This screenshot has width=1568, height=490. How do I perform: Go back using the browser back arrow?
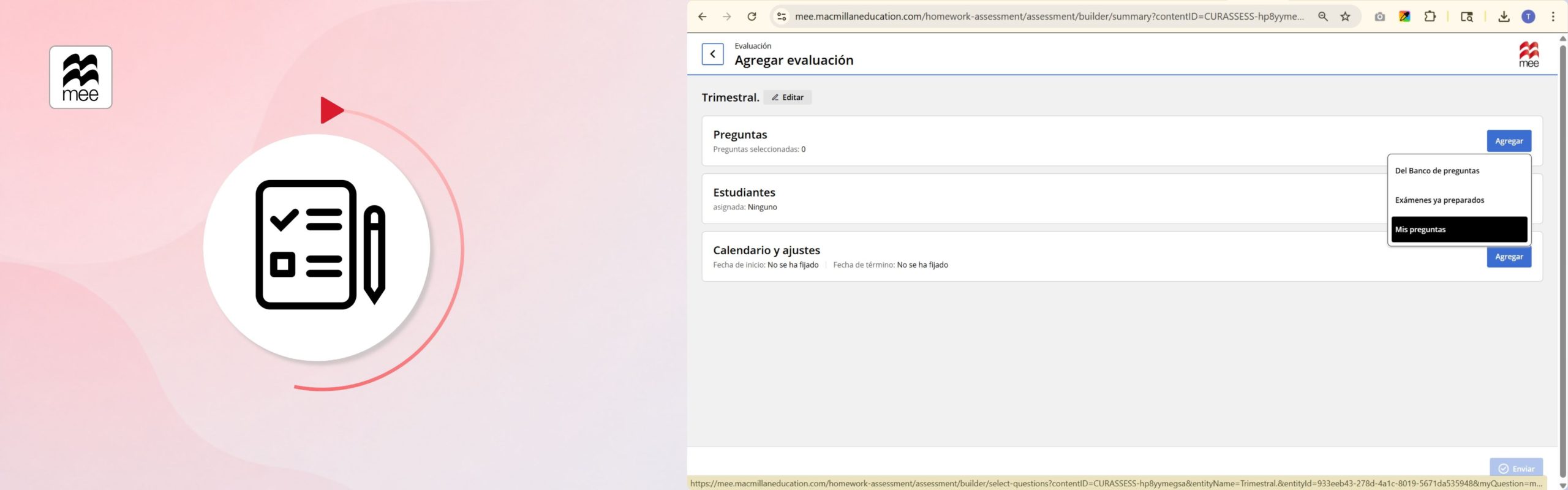(703, 17)
